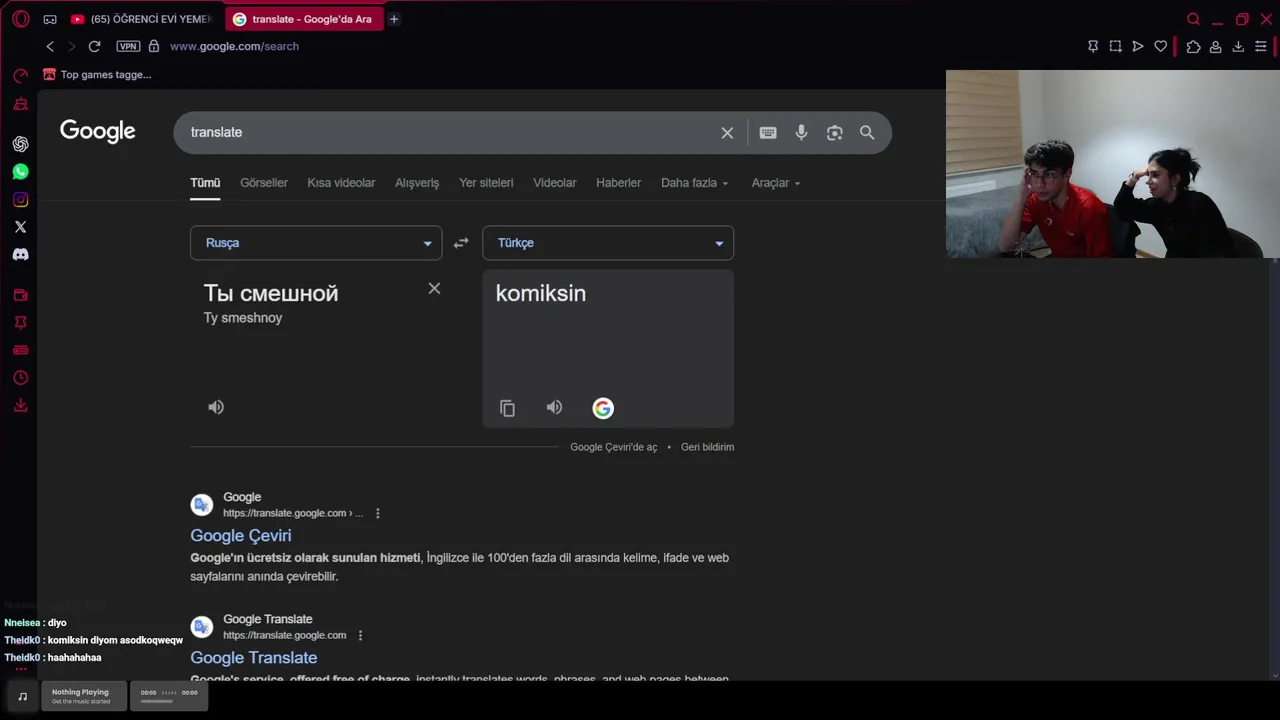The width and height of the screenshot is (1280, 720).
Task: Switch to Haberler tab
Action: pos(618,183)
